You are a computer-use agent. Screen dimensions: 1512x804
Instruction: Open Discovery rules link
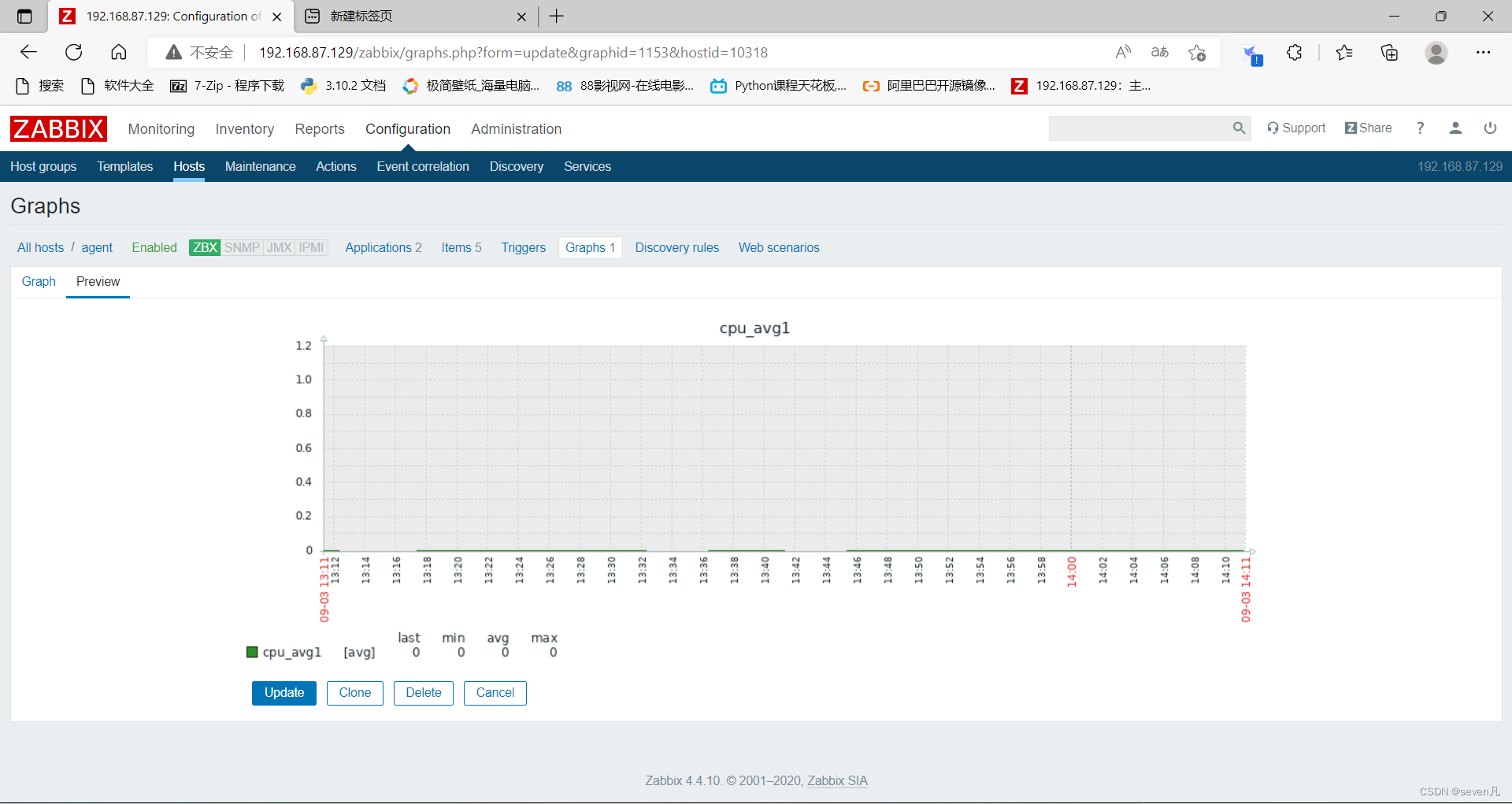(677, 248)
